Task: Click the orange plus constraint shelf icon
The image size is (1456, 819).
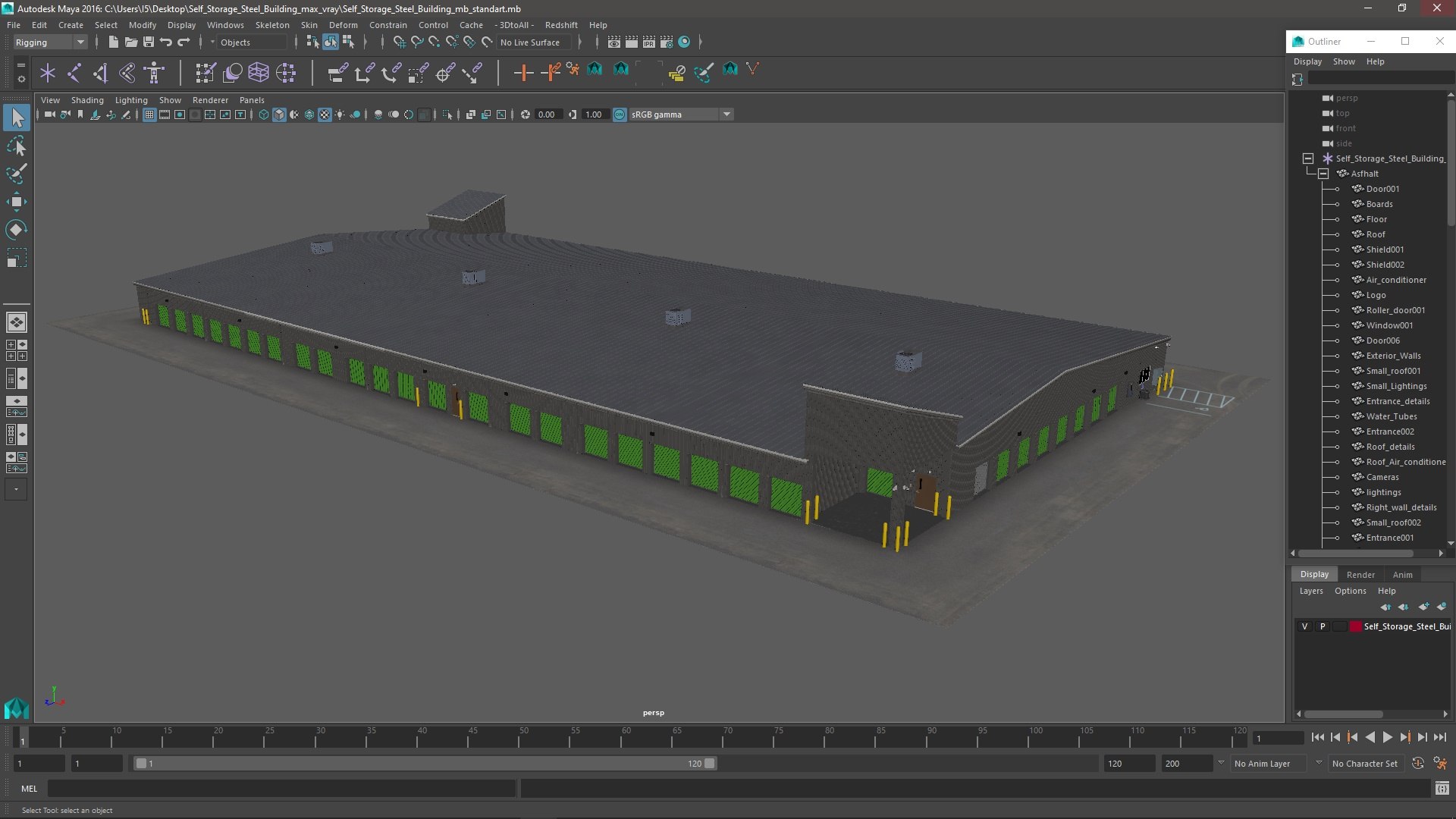Action: pos(523,73)
